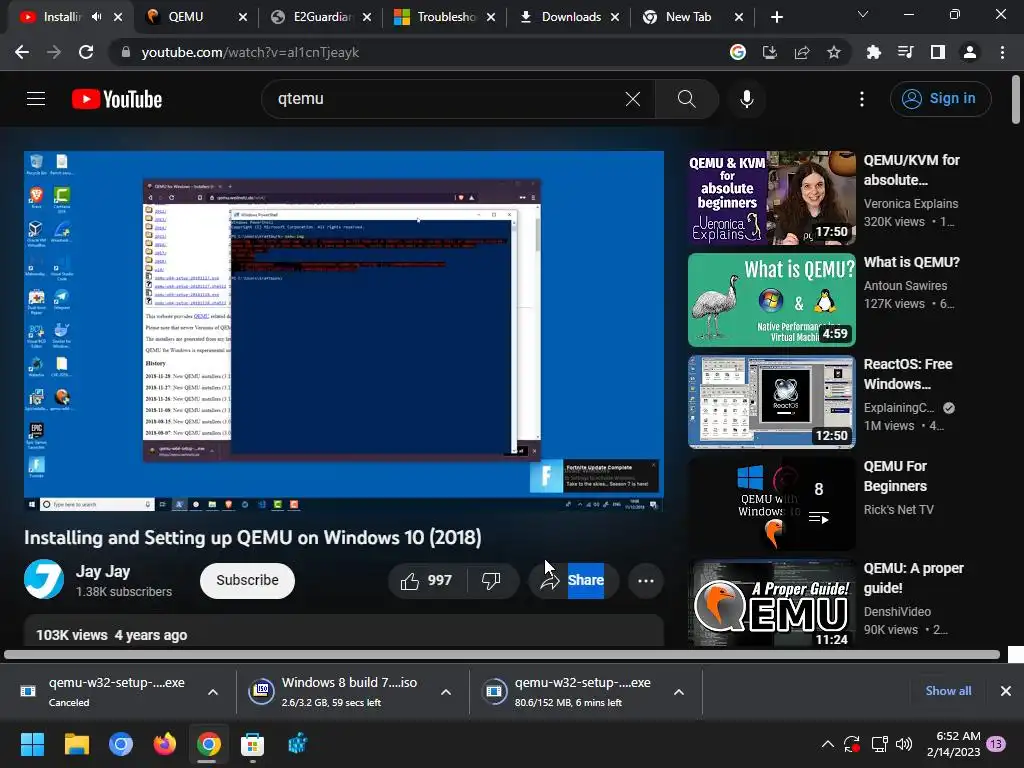
Task: Open Microsoft Store from the taskbar
Action: 252,744
